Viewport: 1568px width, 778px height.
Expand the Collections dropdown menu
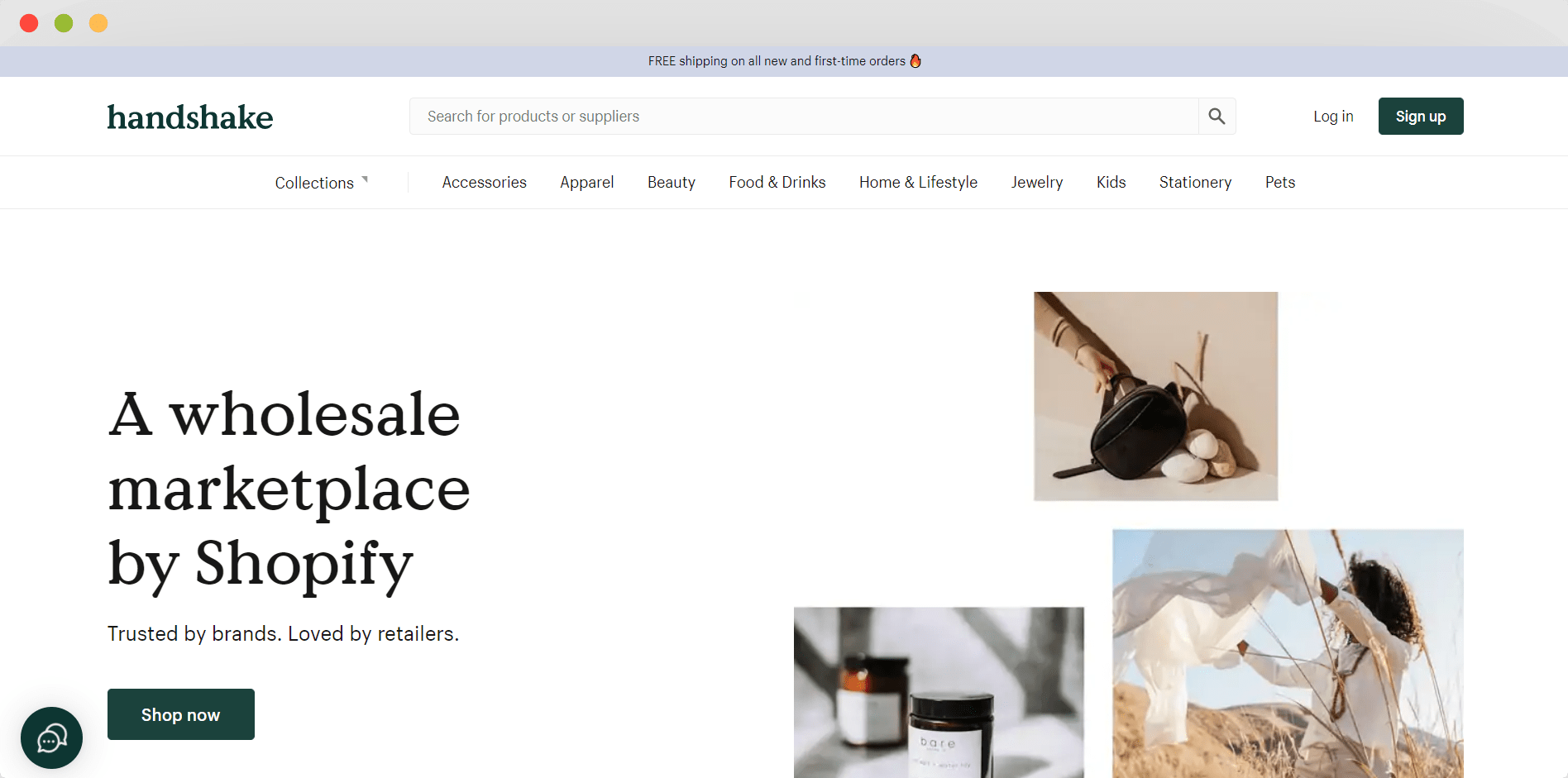pos(322,183)
